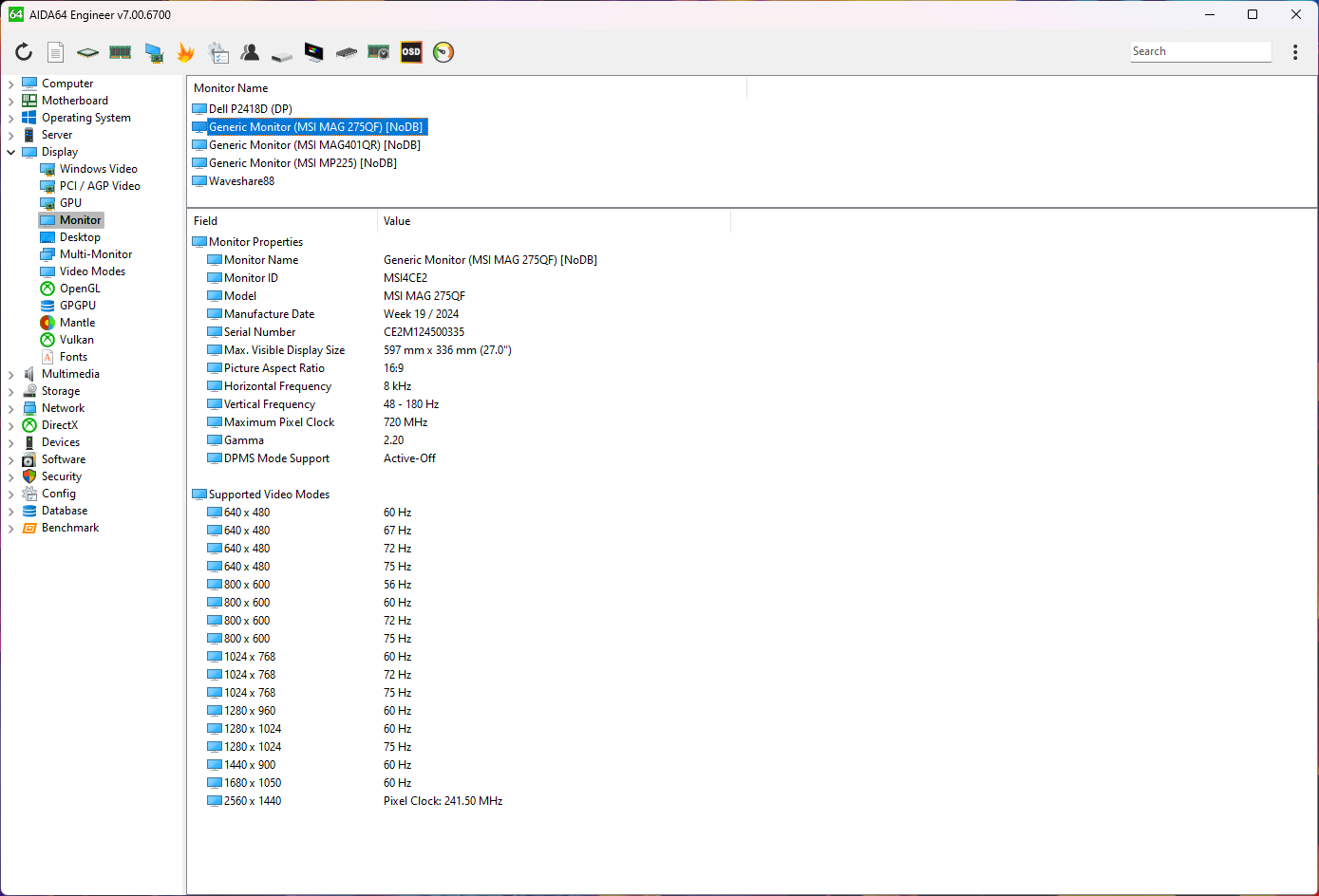Viewport: 1319px width, 896px height.
Task: Open the OSD panel icon
Action: 411,52
